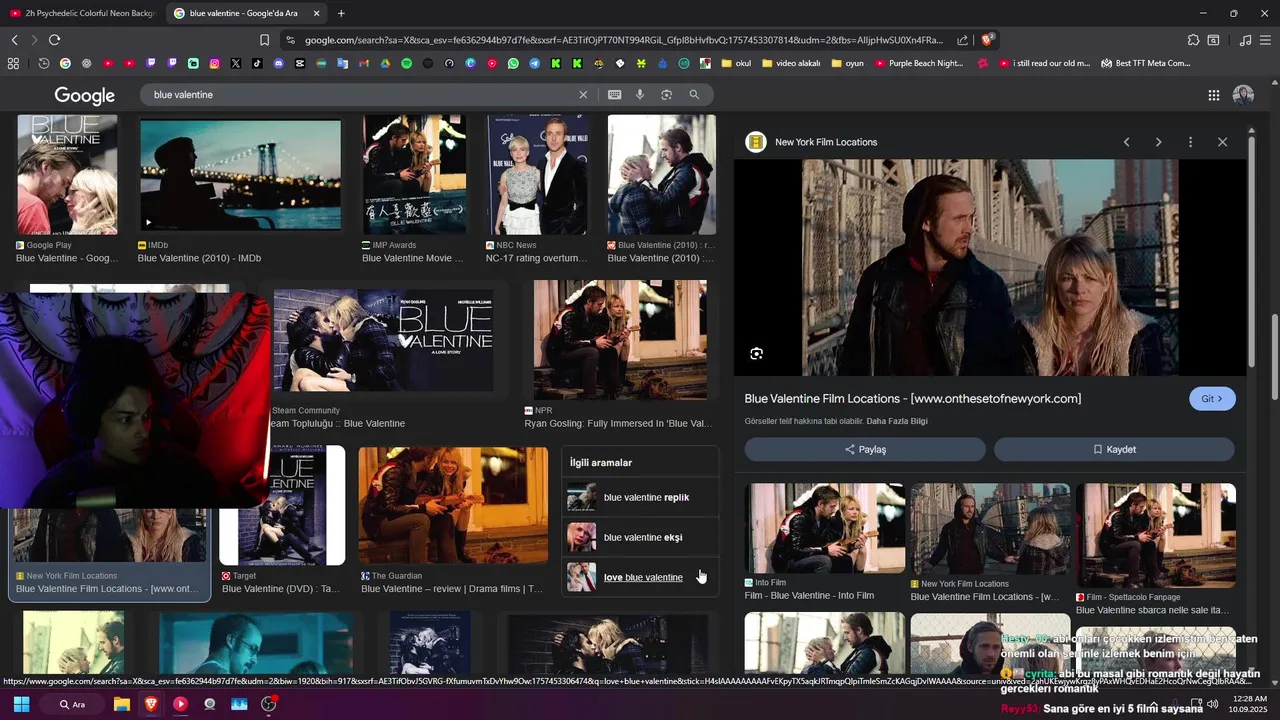This screenshot has width=1280, height=720.
Task: Open the Brave music note playlist icon
Action: coord(1245,40)
